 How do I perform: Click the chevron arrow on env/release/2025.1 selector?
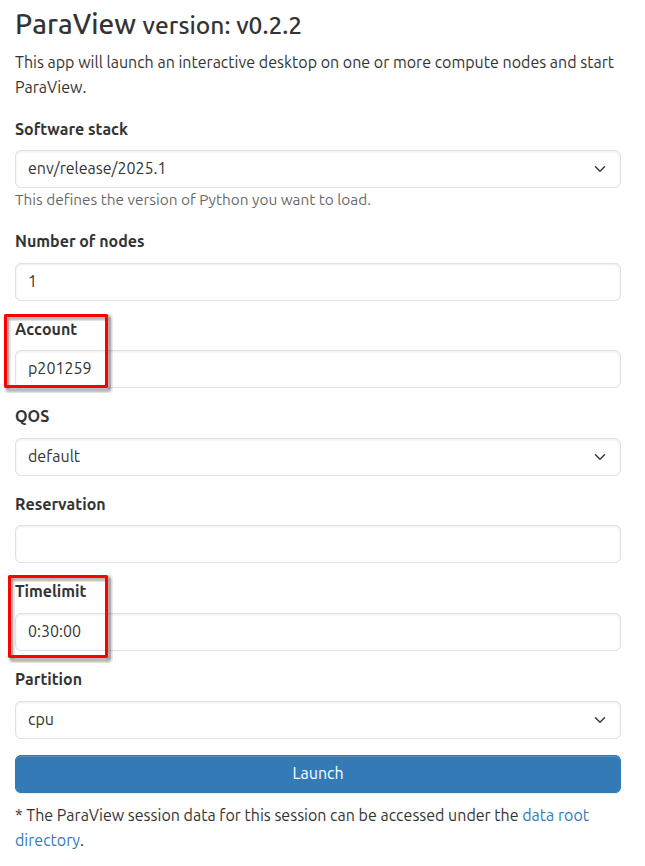coord(600,169)
